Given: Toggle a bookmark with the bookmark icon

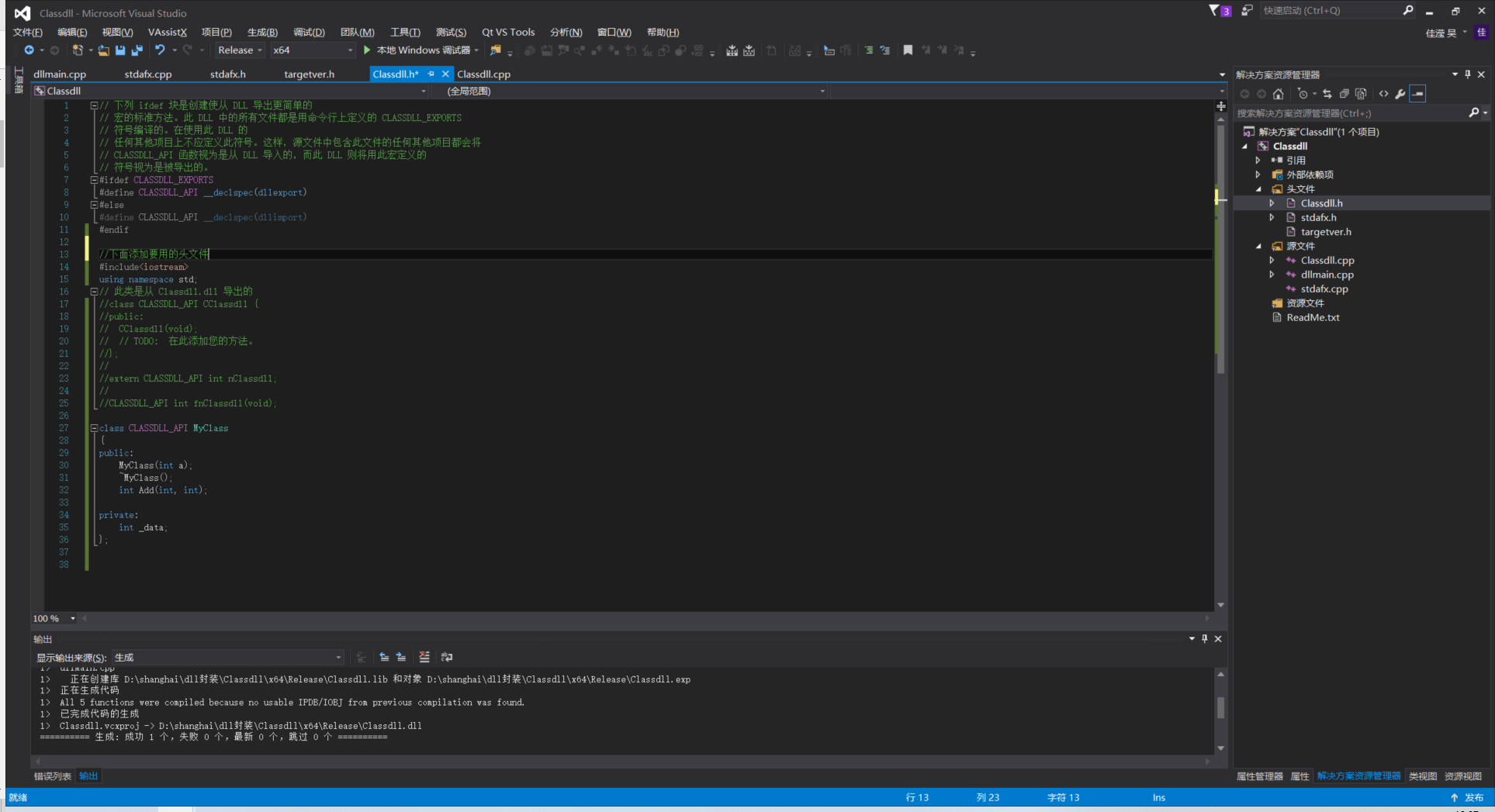Looking at the screenshot, I should (908, 50).
